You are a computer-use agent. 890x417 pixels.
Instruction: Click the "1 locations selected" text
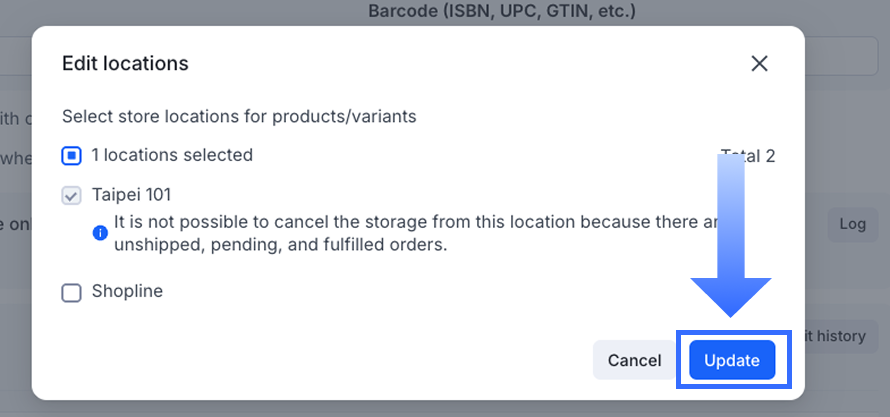172,155
